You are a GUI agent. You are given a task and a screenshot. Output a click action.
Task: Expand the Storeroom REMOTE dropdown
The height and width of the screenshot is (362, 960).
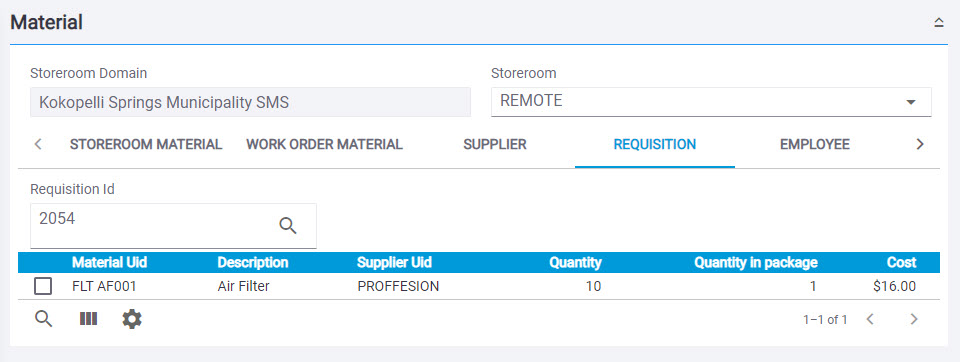coord(910,102)
